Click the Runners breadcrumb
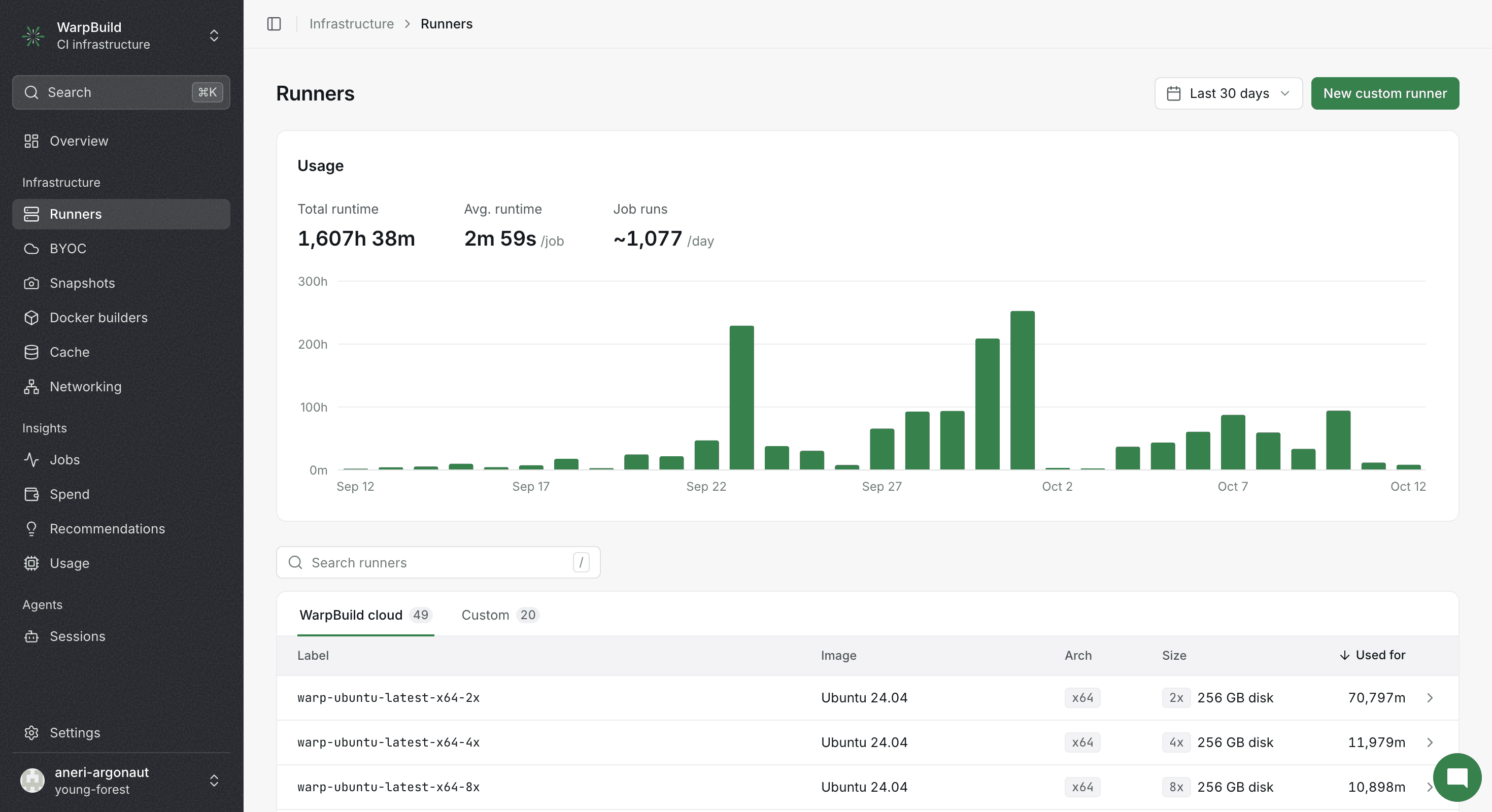1492x812 pixels. pyautogui.click(x=446, y=24)
